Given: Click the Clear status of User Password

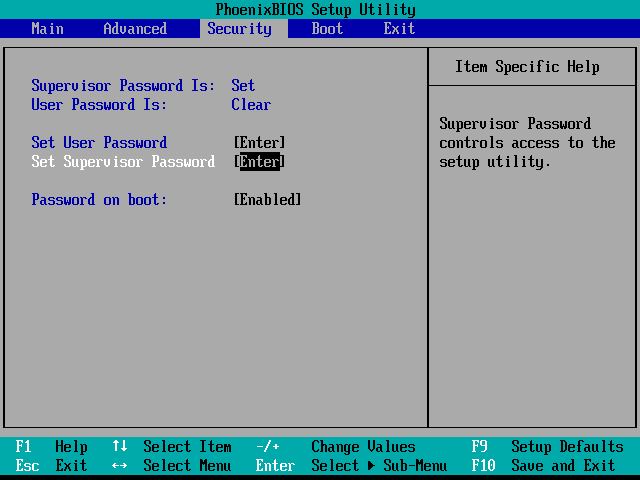Looking at the screenshot, I should pos(251,104).
